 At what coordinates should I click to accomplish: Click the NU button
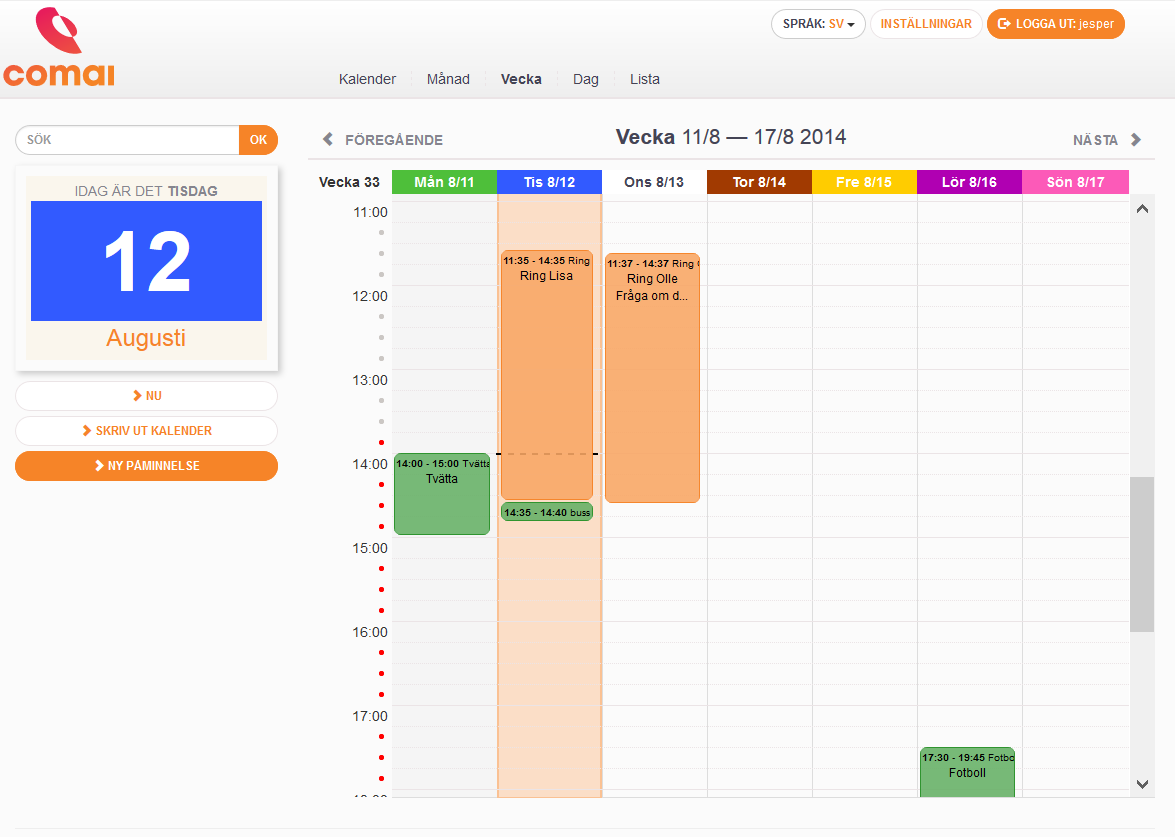(147, 396)
